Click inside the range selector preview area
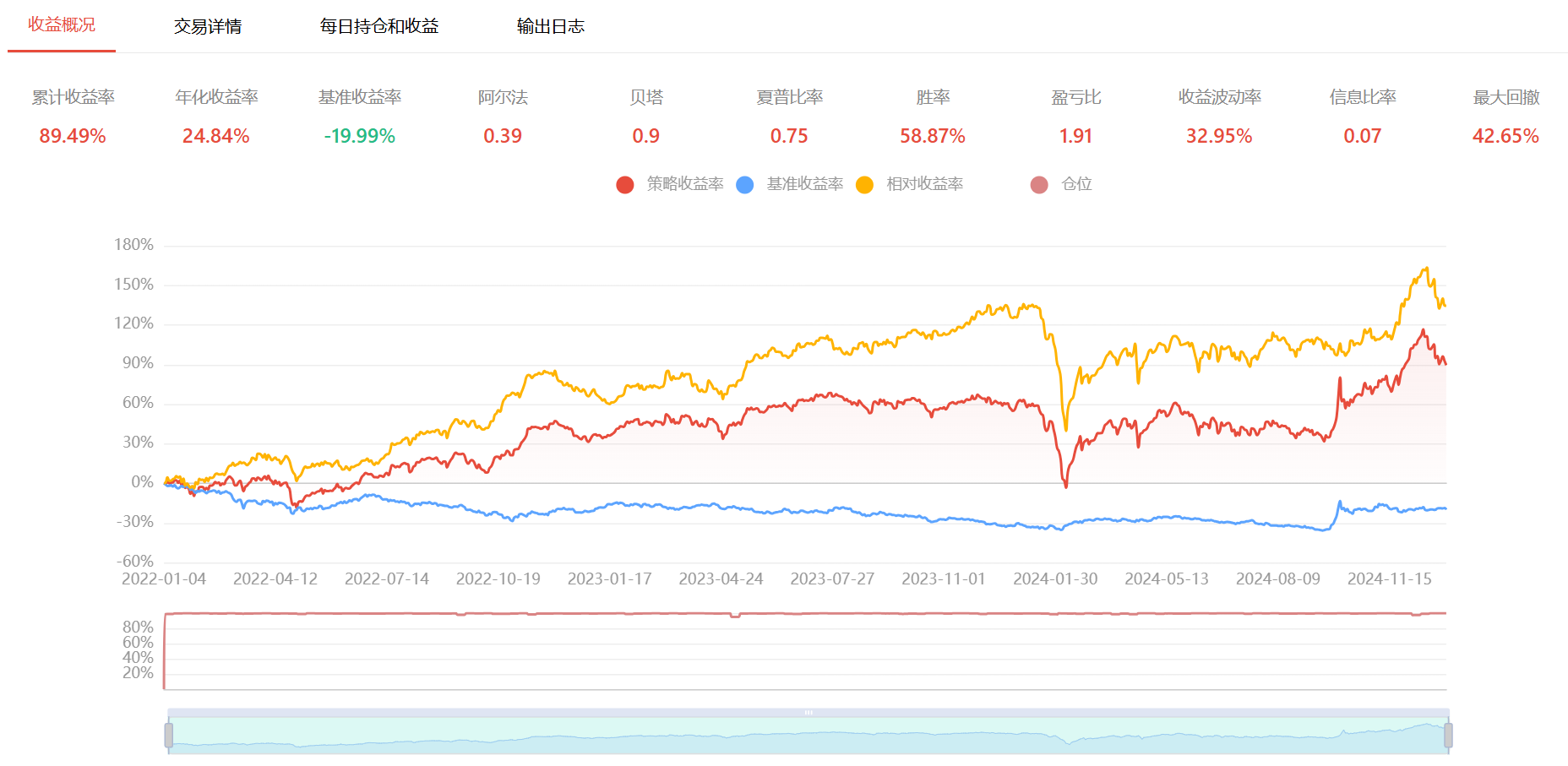Image resolution: width=1568 pixels, height=766 pixels. click(x=808, y=736)
